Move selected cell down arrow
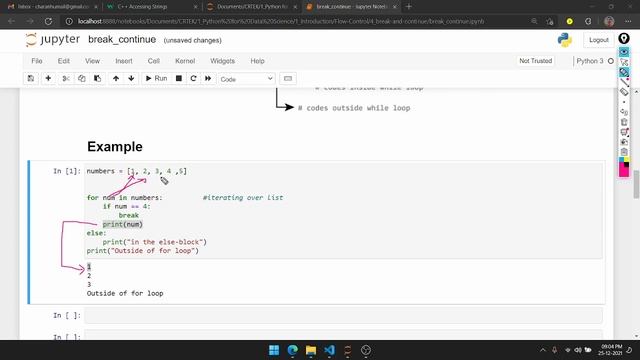The image size is (640, 360). (x=131, y=78)
